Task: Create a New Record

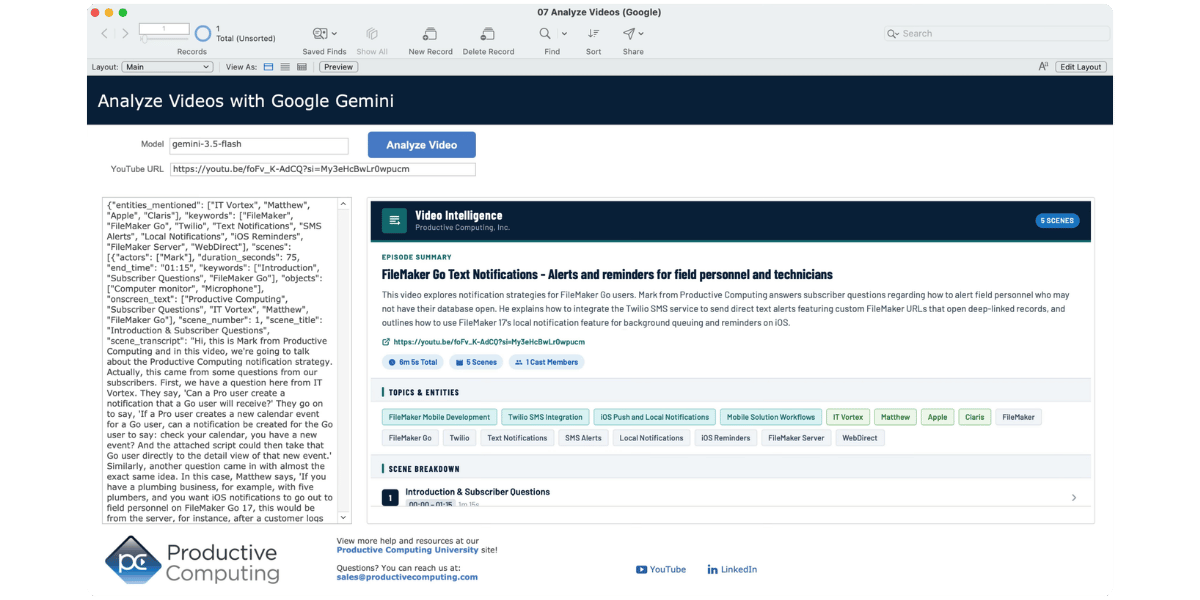Action: [430, 33]
